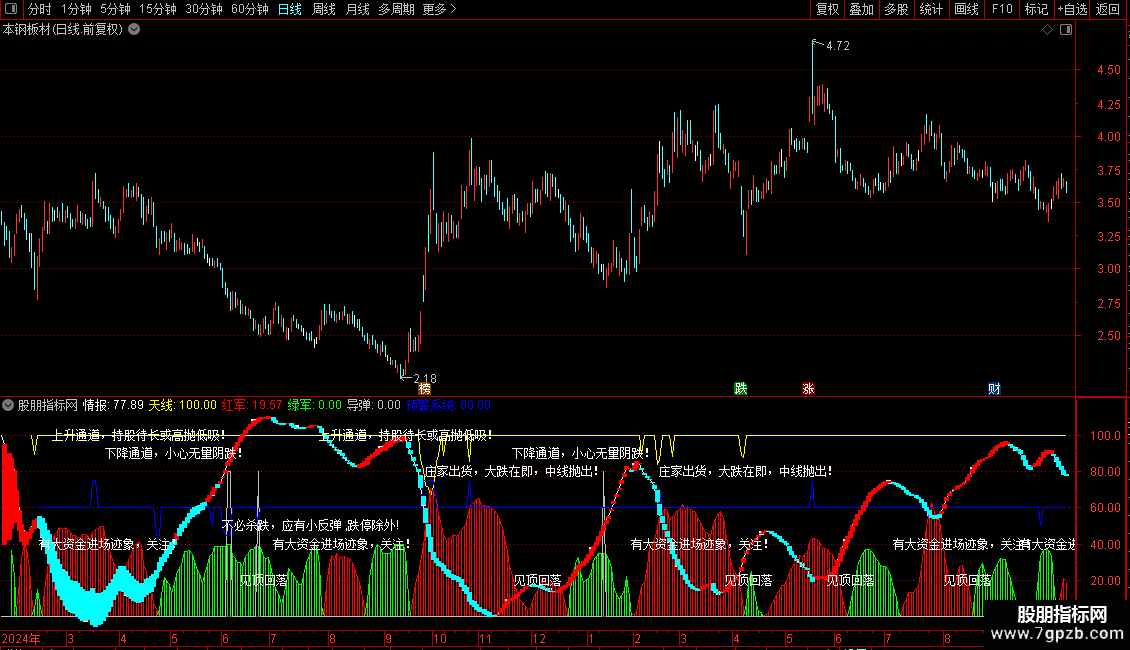Click the green 跌 event marker
Viewport: 1130px width, 650px height.
pyautogui.click(x=740, y=388)
